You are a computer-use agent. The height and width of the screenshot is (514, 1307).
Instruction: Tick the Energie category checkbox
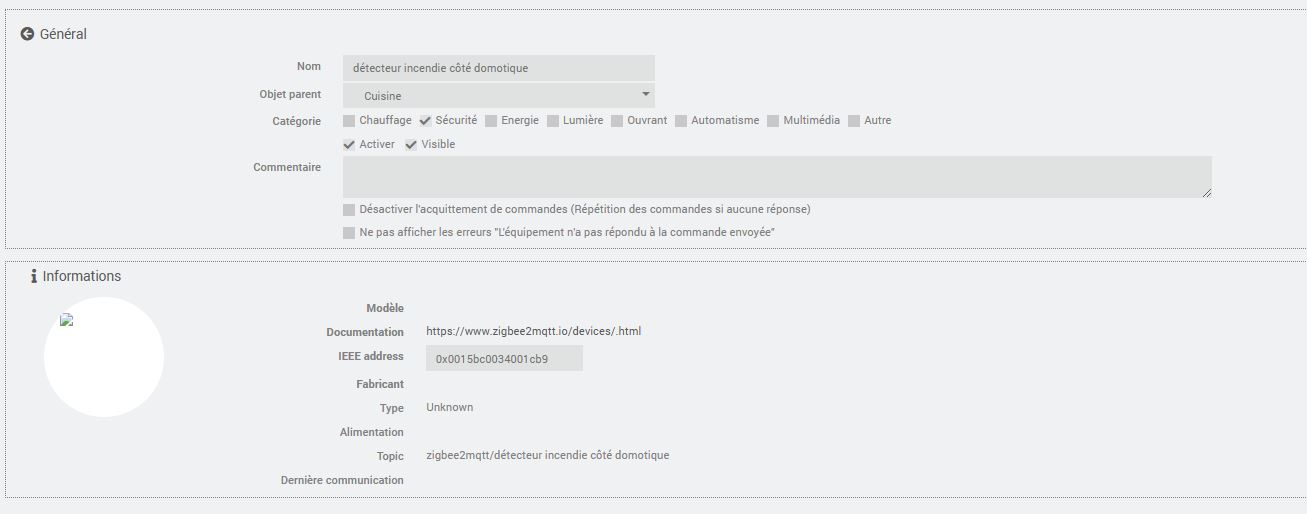pyautogui.click(x=491, y=121)
